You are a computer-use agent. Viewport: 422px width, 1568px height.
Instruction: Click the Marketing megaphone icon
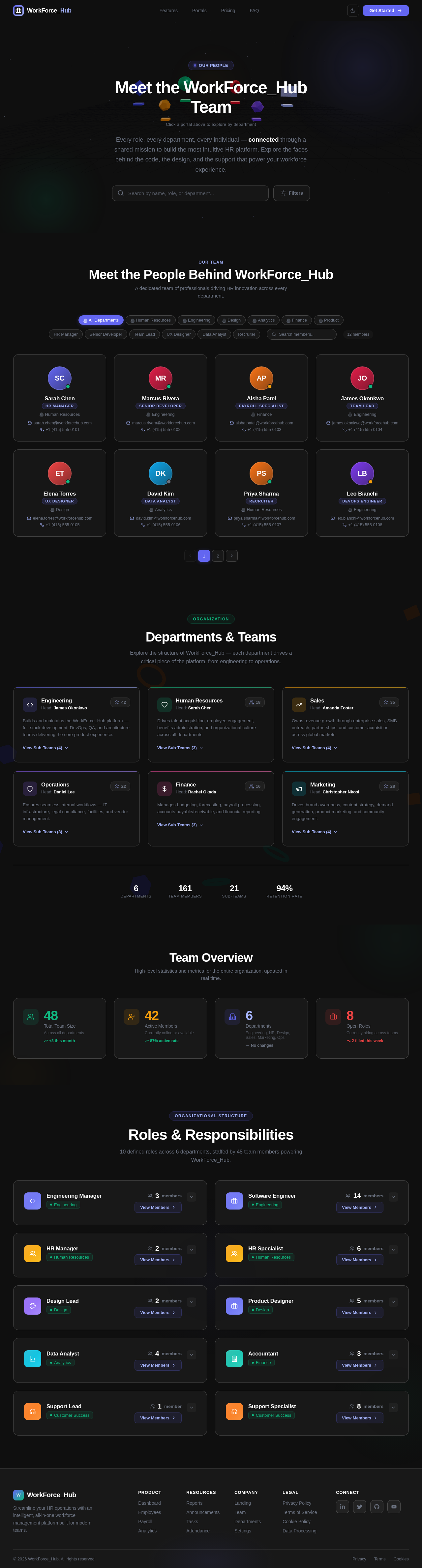click(x=299, y=788)
